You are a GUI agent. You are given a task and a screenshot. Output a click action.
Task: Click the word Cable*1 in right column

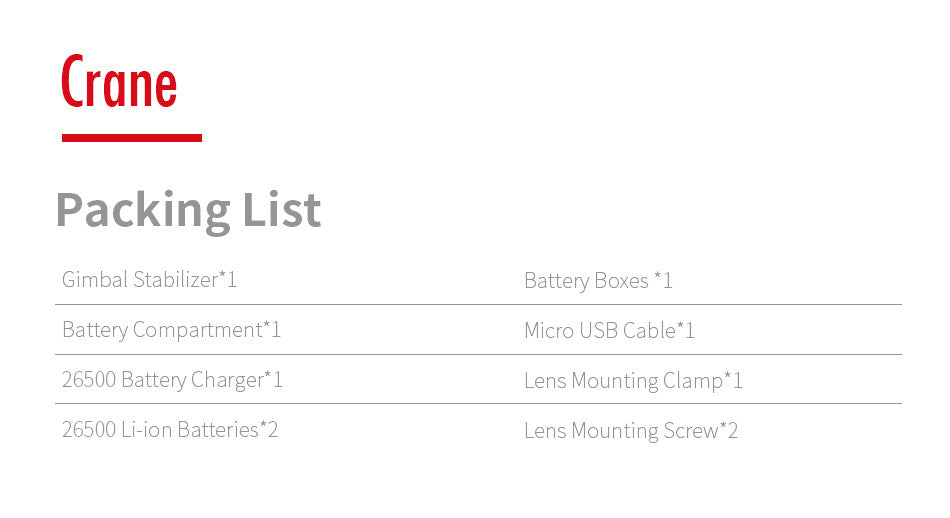(x=659, y=330)
